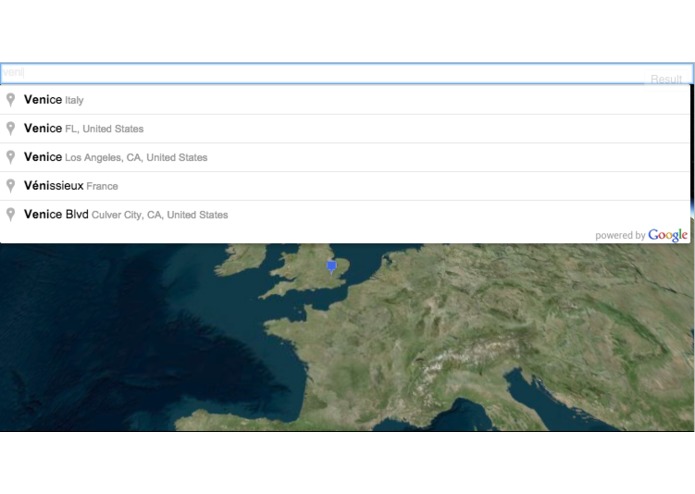695x494 pixels.
Task: Click pin icon beside Venice Blvd
Action: tap(11, 214)
